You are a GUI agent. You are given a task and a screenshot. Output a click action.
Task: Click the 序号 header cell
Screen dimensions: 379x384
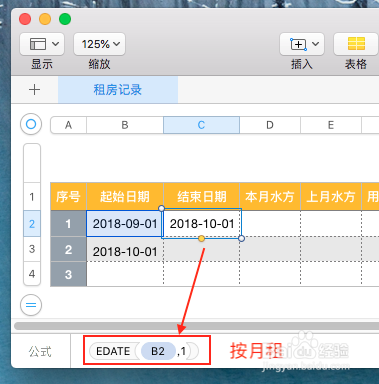(x=68, y=197)
